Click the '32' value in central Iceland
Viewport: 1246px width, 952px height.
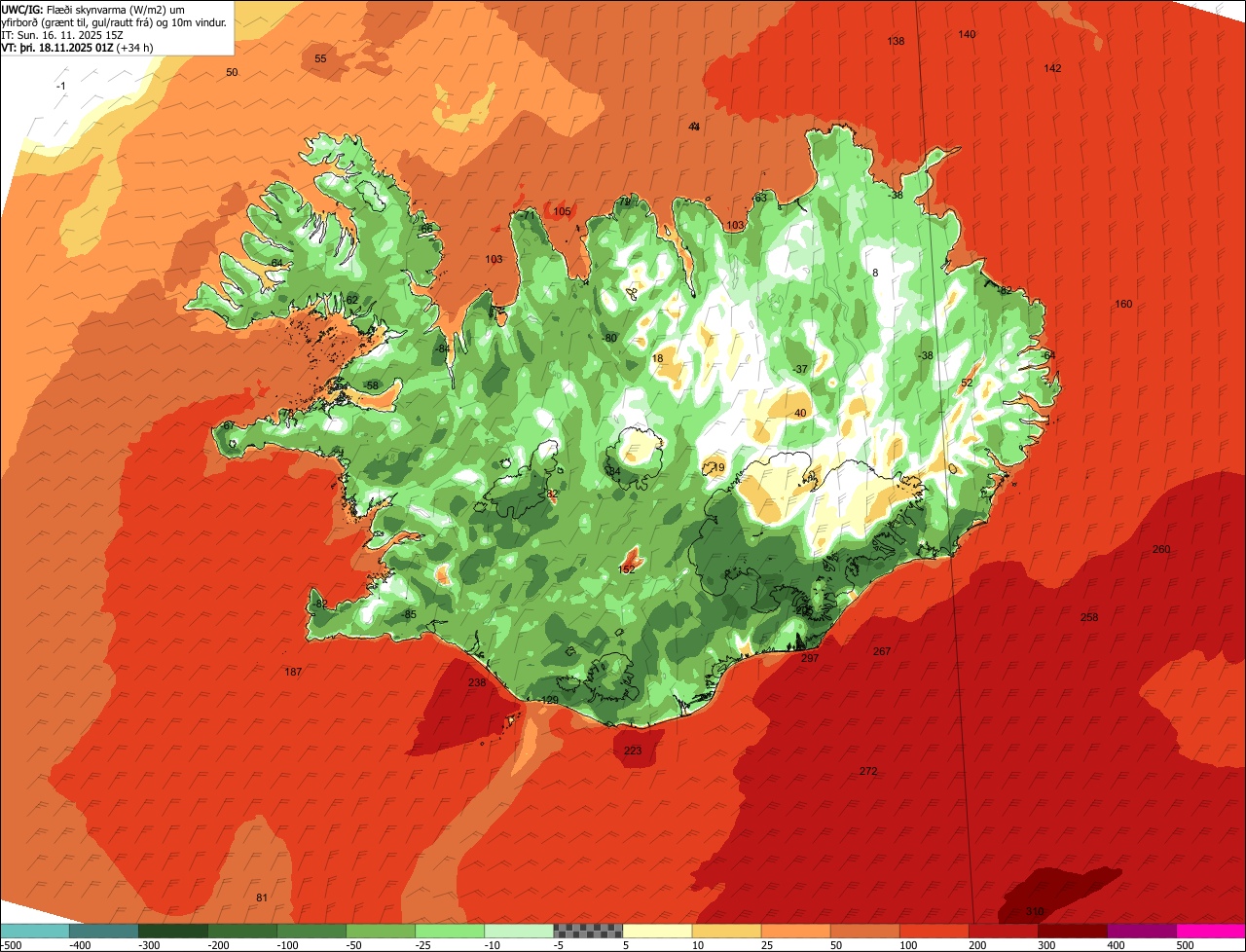552,494
